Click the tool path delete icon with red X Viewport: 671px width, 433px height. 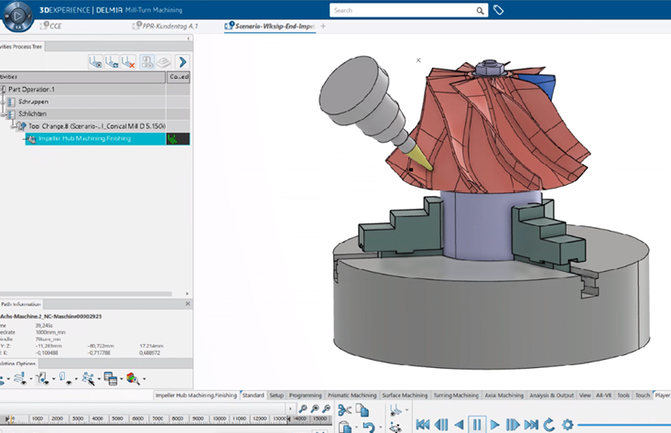point(128,62)
